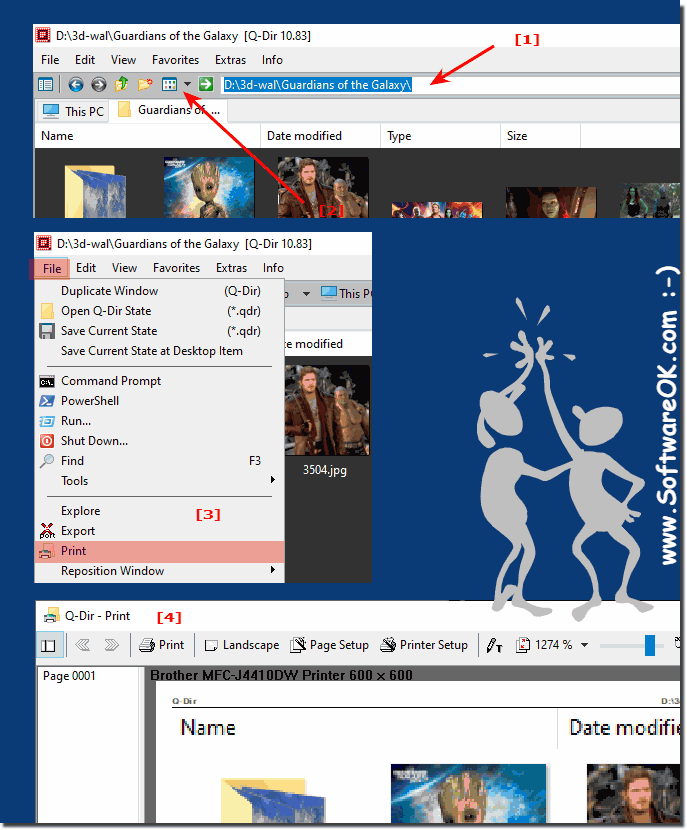Open View menu in the upper Q-Dir window
687x830 pixels.
click(123, 60)
